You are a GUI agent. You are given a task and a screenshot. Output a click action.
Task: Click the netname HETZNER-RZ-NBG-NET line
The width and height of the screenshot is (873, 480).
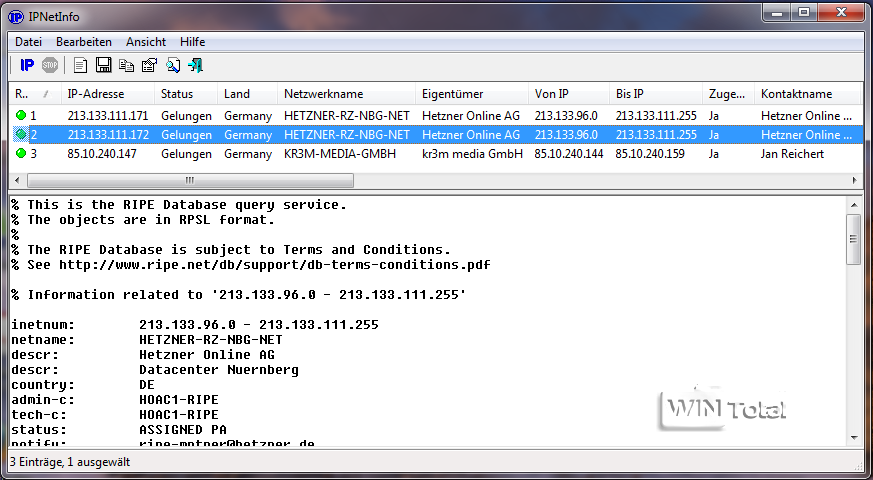147,340
